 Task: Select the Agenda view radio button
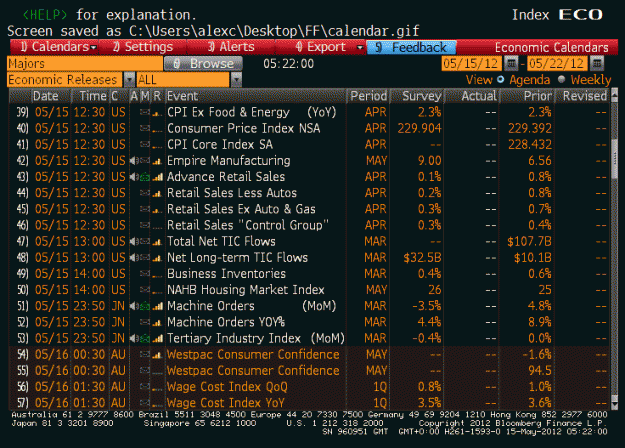tap(501, 79)
